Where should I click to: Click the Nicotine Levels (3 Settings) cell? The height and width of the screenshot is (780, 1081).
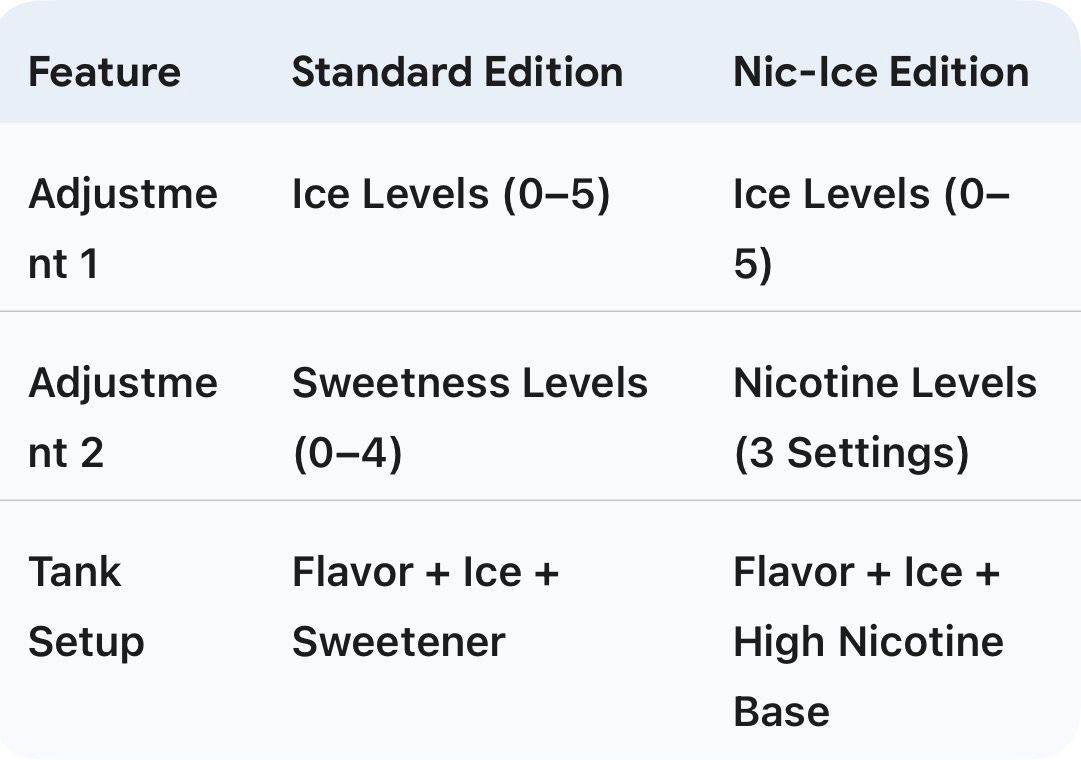coord(885,418)
